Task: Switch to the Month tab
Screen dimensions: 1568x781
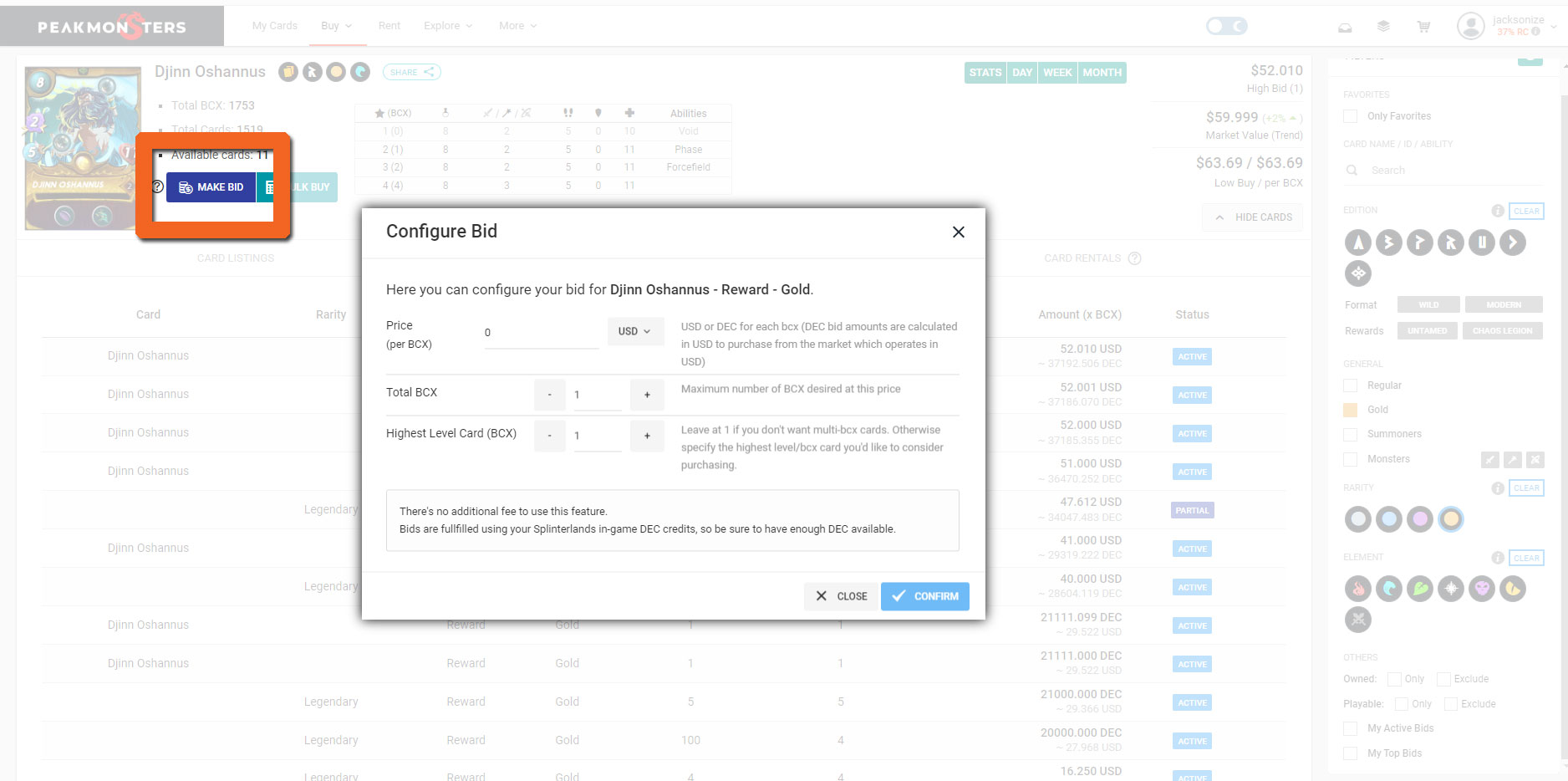Action: [x=1102, y=73]
